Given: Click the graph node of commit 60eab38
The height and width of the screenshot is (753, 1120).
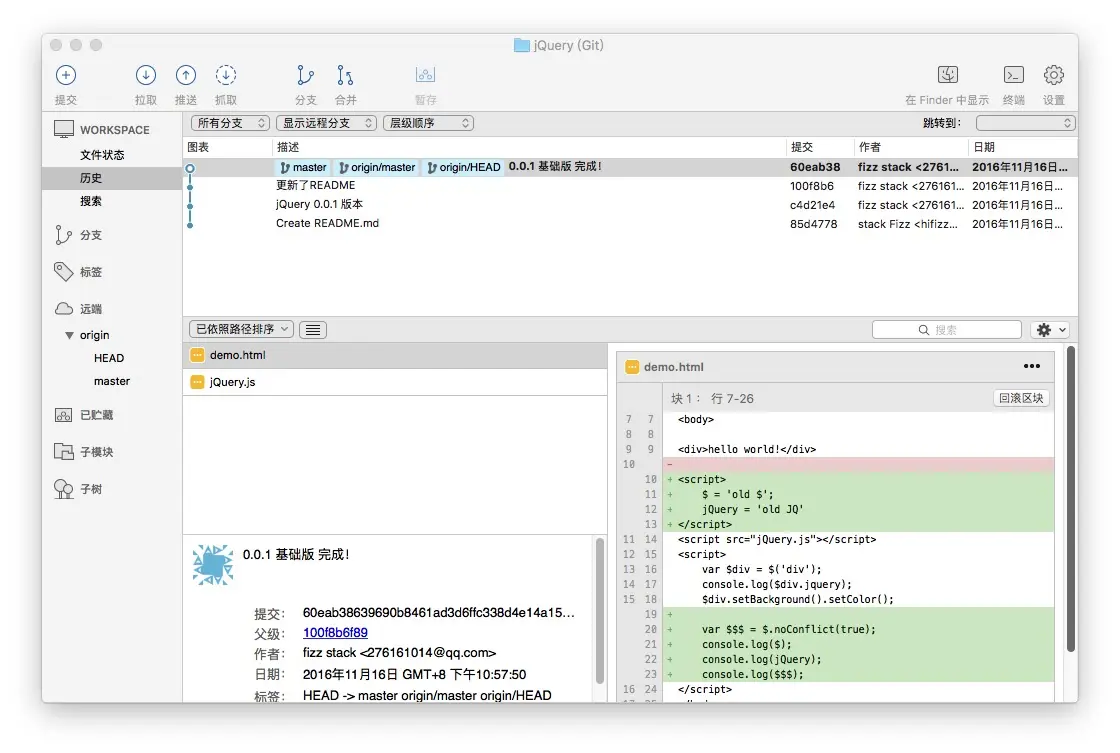Looking at the screenshot, I should pos(190,169).
